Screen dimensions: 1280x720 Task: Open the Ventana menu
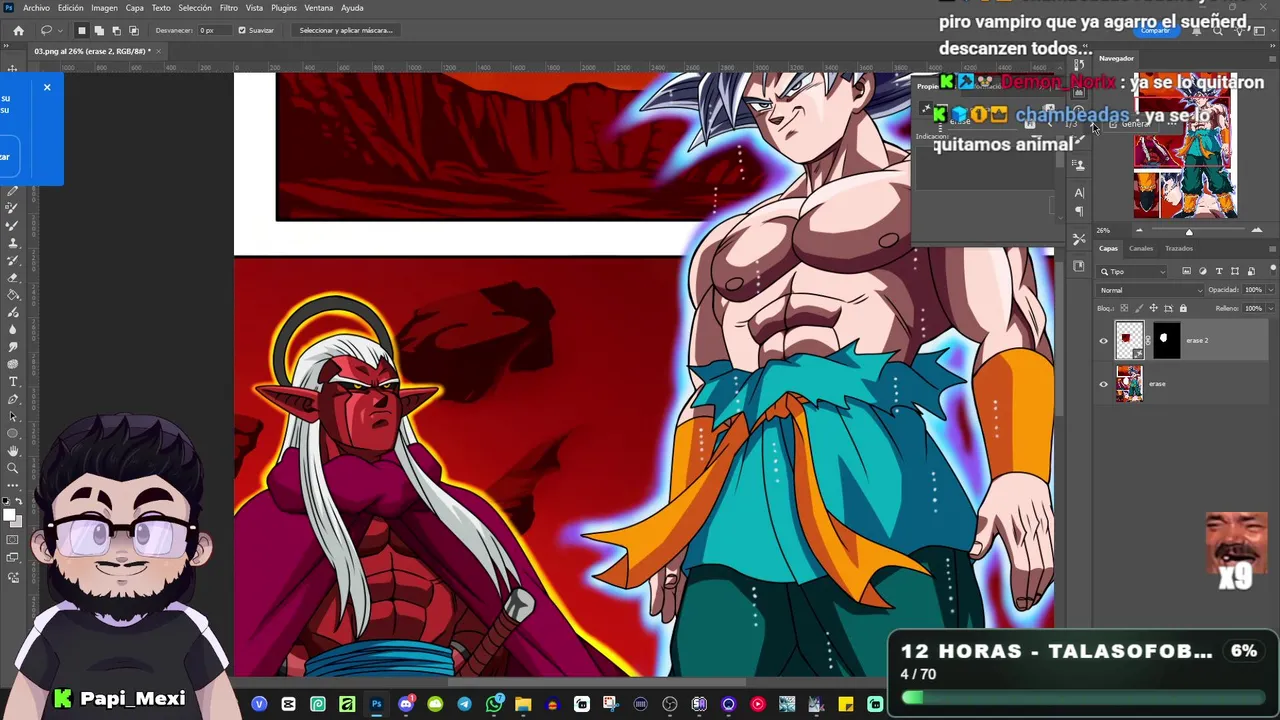[318, 8]
